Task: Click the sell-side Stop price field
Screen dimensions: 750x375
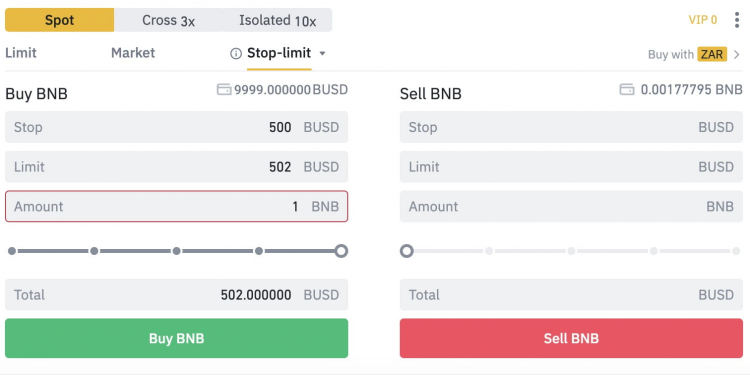Action: coord(571,127)
